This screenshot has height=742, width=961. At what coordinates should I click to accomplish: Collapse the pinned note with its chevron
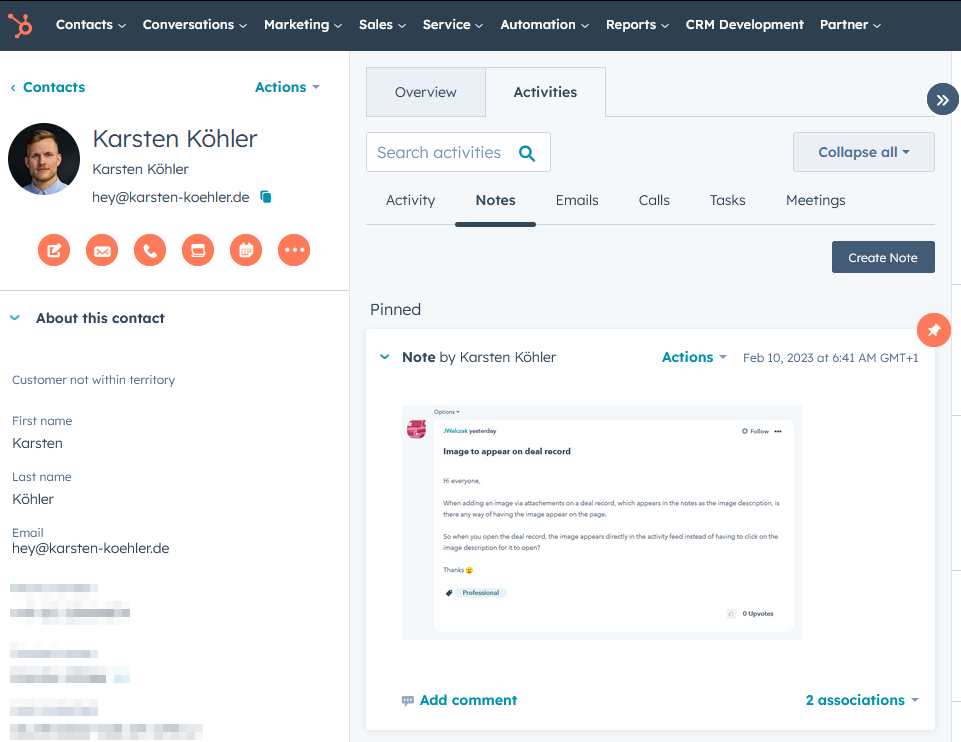point(385,357)
